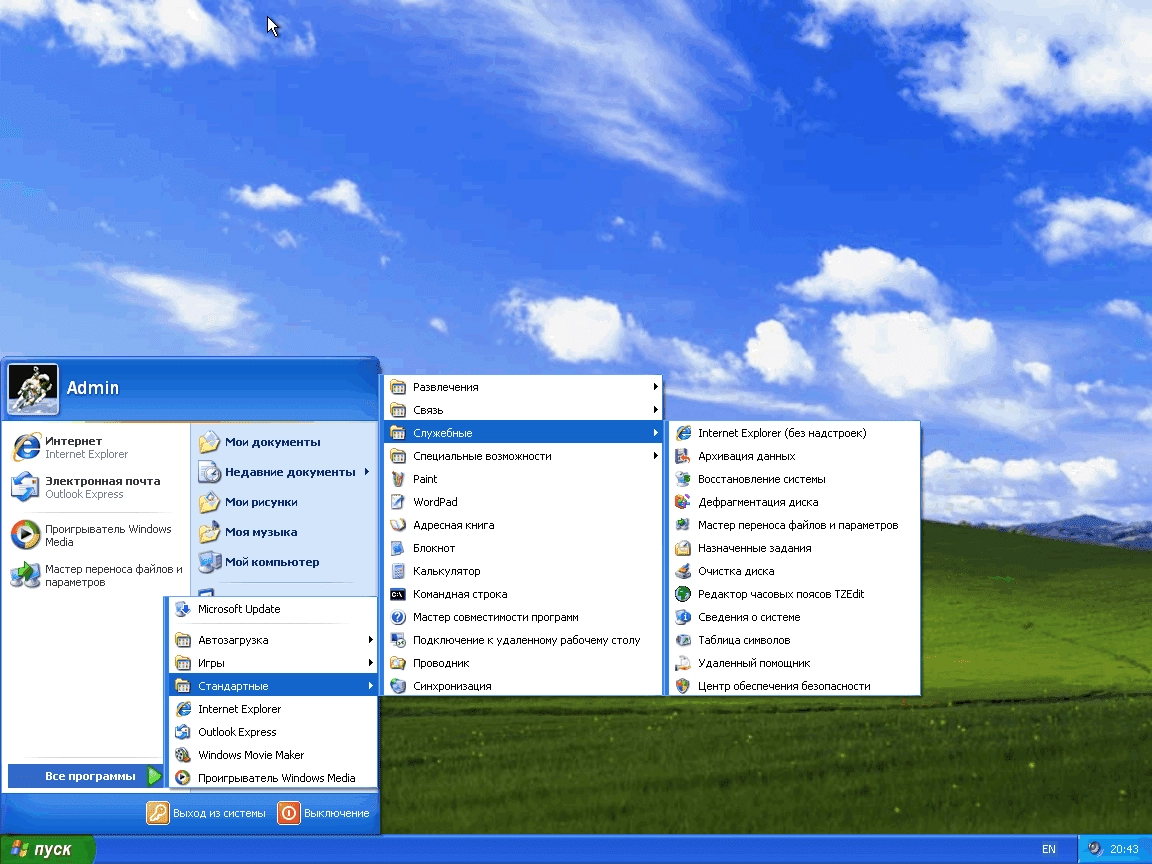This screenshot has height=864, width=1152.
Task: Open Интернет Internet Explorer pinned item
Action: 96,447
